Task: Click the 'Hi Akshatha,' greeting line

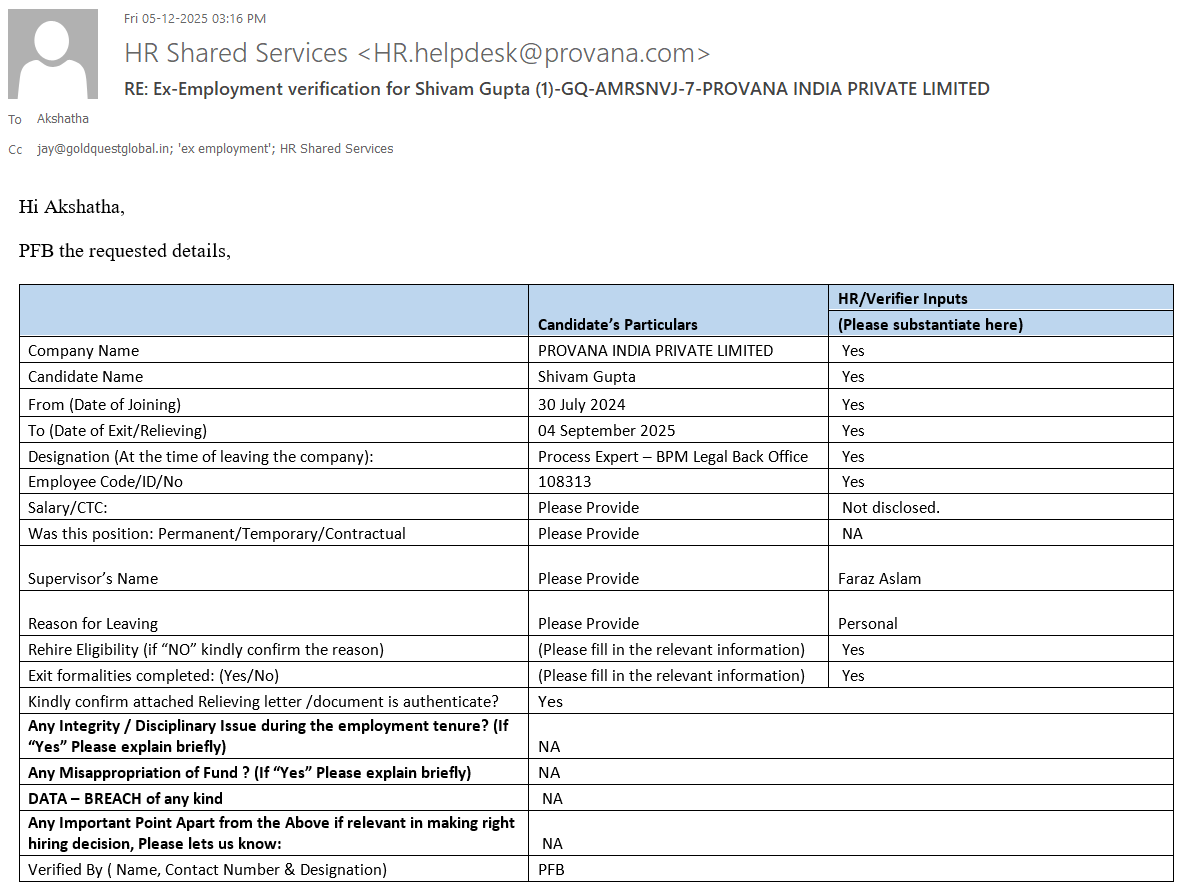Action: pos(72,207)
